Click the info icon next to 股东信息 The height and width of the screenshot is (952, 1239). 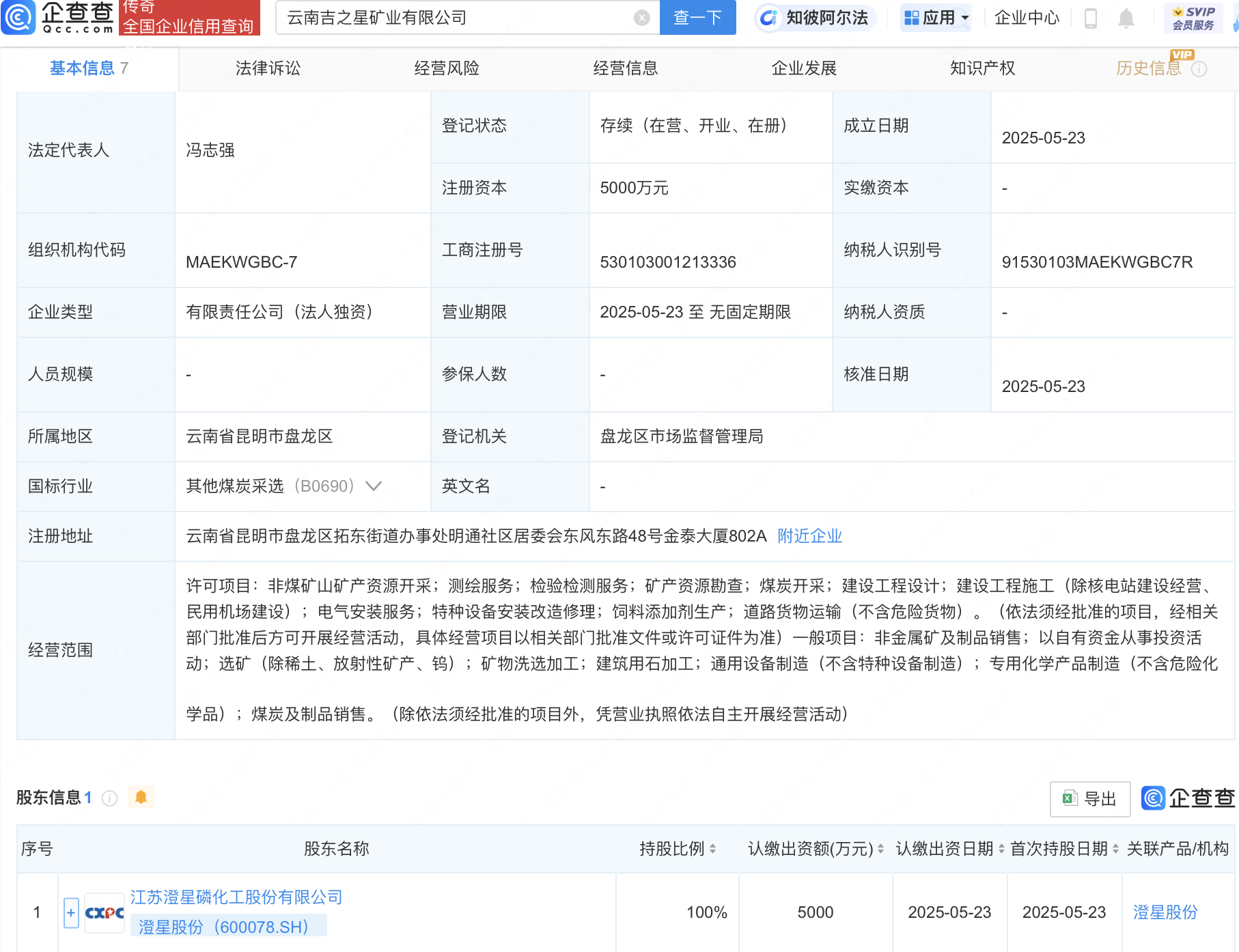point(109,798)
